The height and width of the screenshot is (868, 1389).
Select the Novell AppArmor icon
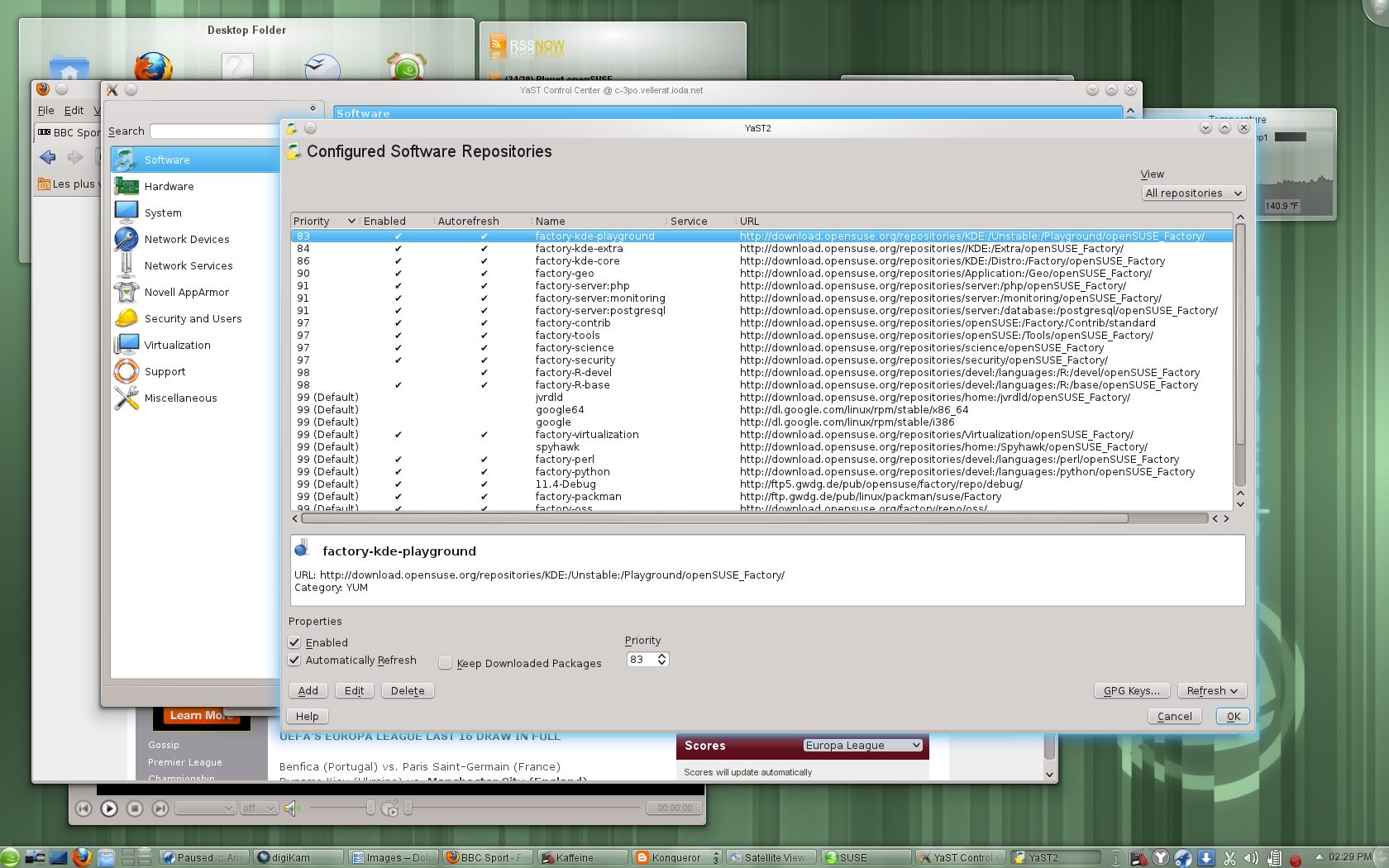tap(126, 292)
